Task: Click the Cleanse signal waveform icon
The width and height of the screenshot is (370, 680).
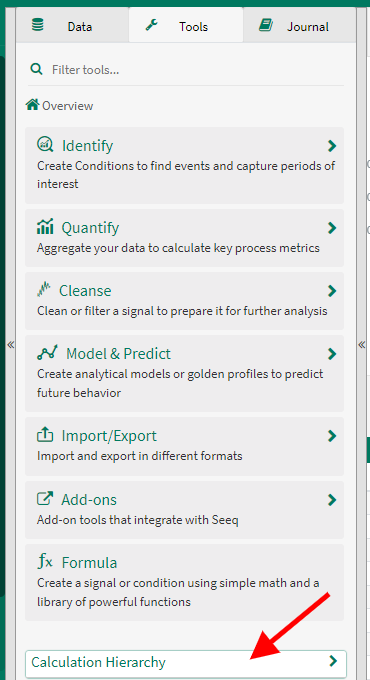Action: 44,290
